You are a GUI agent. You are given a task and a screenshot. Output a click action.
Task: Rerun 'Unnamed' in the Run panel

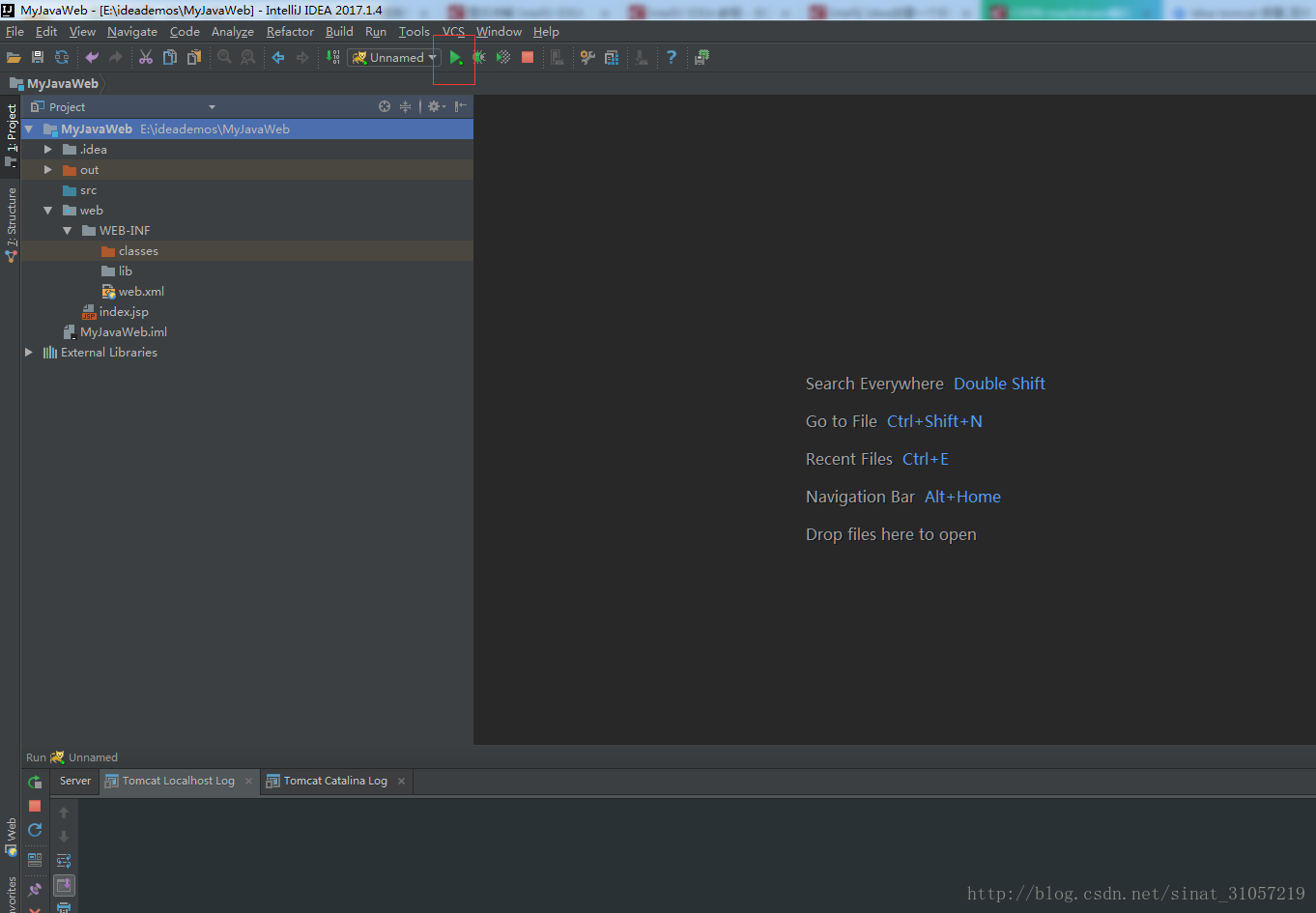pos(35,782)
